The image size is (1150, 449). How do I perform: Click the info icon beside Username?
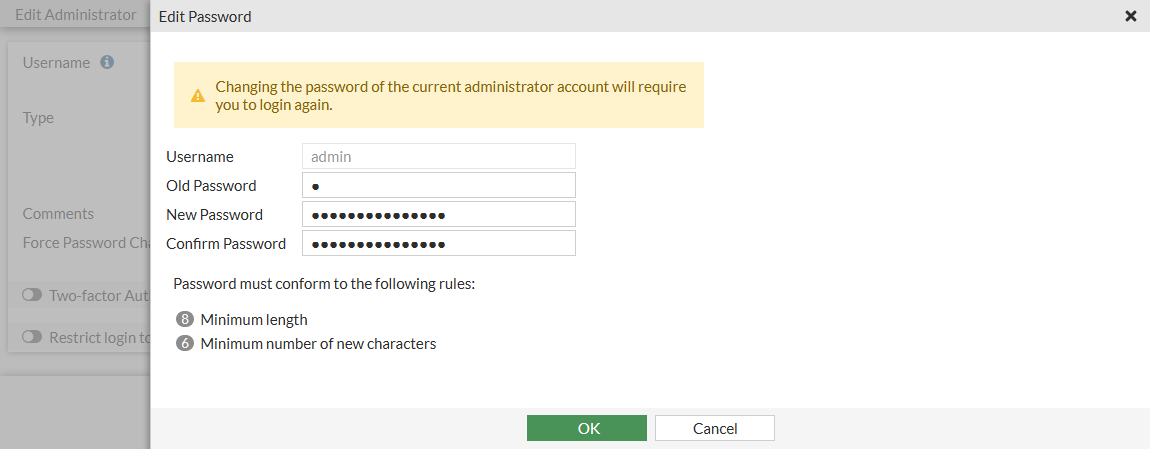pos(107,62)
